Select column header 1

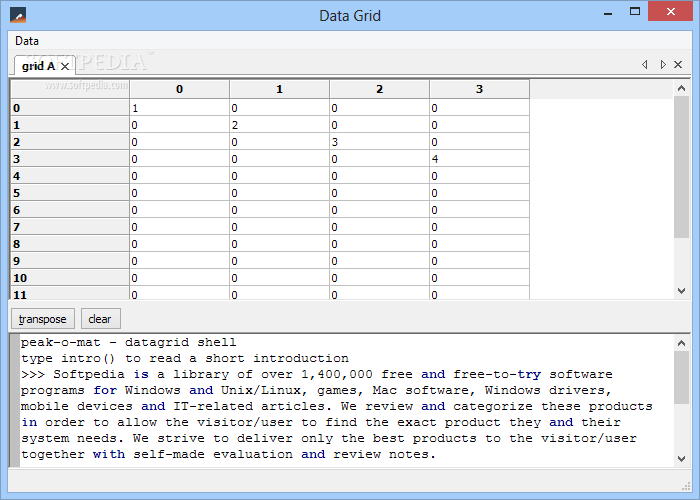[x=279, y=89]
